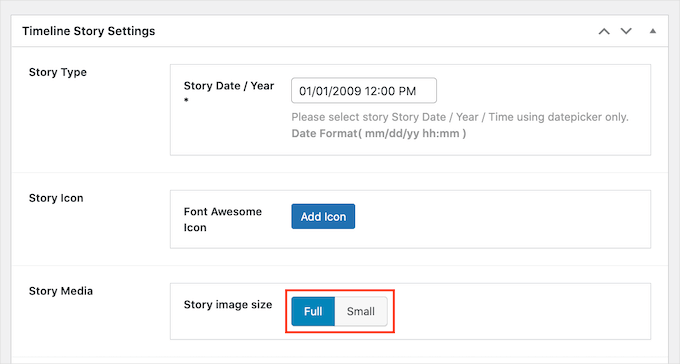Select Small story image size
This screenshot has height=364, width=680.
click(361, 312)
